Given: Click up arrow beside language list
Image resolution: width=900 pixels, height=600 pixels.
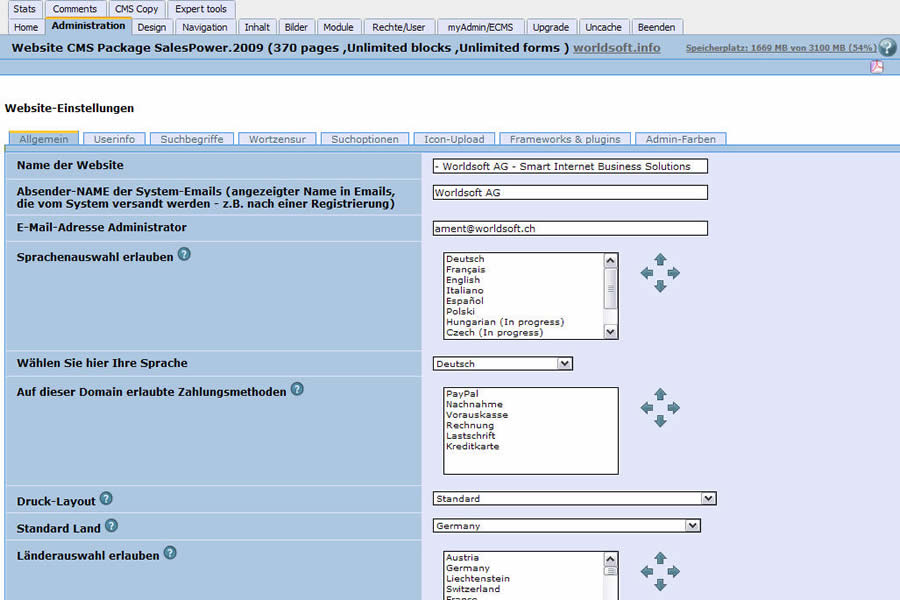Looking at the screenshot, I should (660, 259).
